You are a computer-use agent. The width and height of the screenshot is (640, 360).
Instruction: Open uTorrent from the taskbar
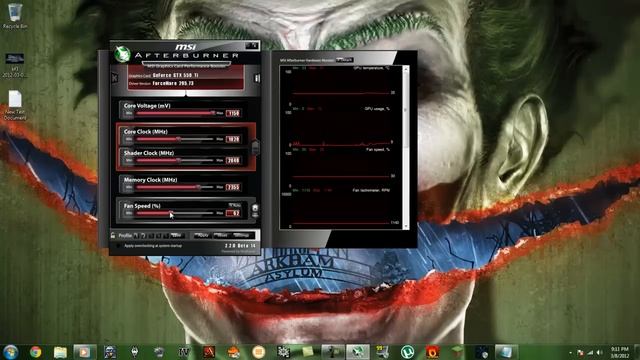tap(407, 352)
